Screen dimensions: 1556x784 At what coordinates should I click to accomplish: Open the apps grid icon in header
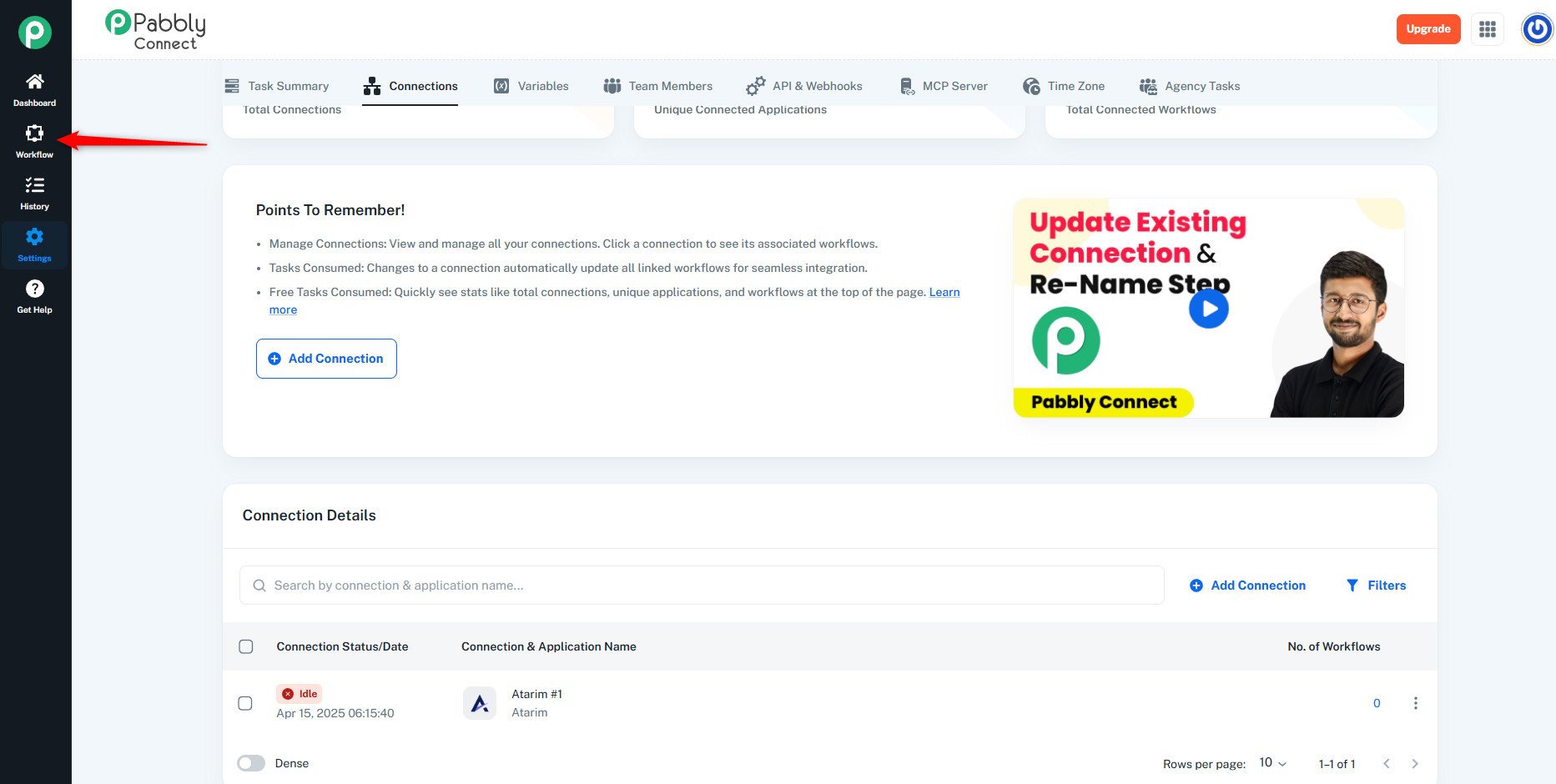(x=1487, y=29)
